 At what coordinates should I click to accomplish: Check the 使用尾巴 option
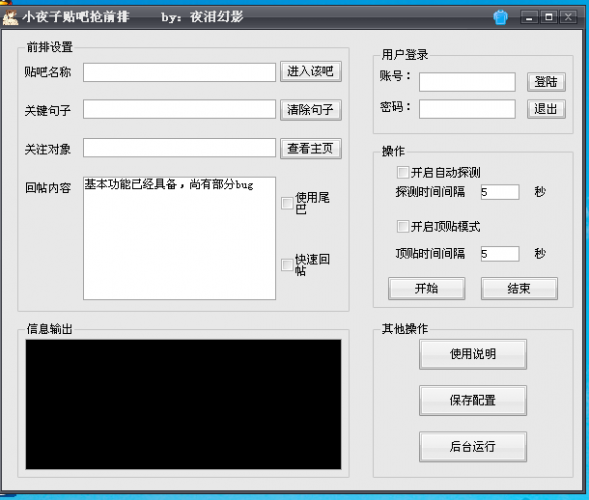tap(287, 203)
